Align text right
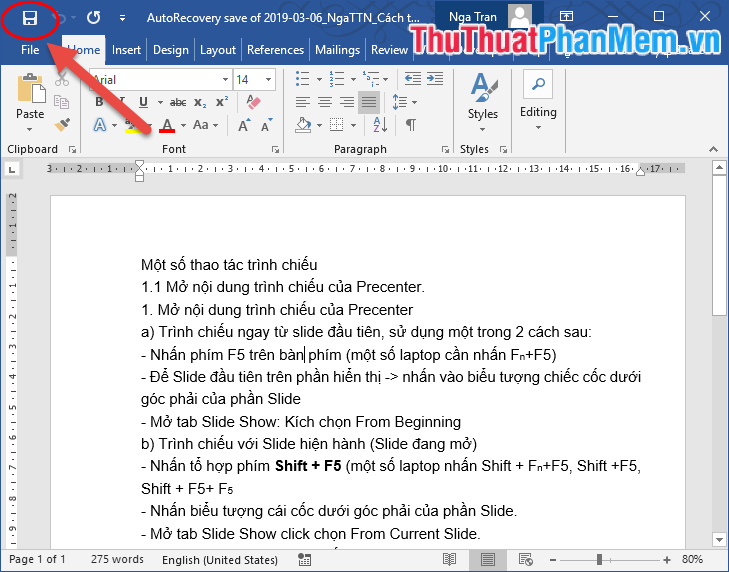The width and height of the screenshot is (729, 572). [x=347, y=102]
